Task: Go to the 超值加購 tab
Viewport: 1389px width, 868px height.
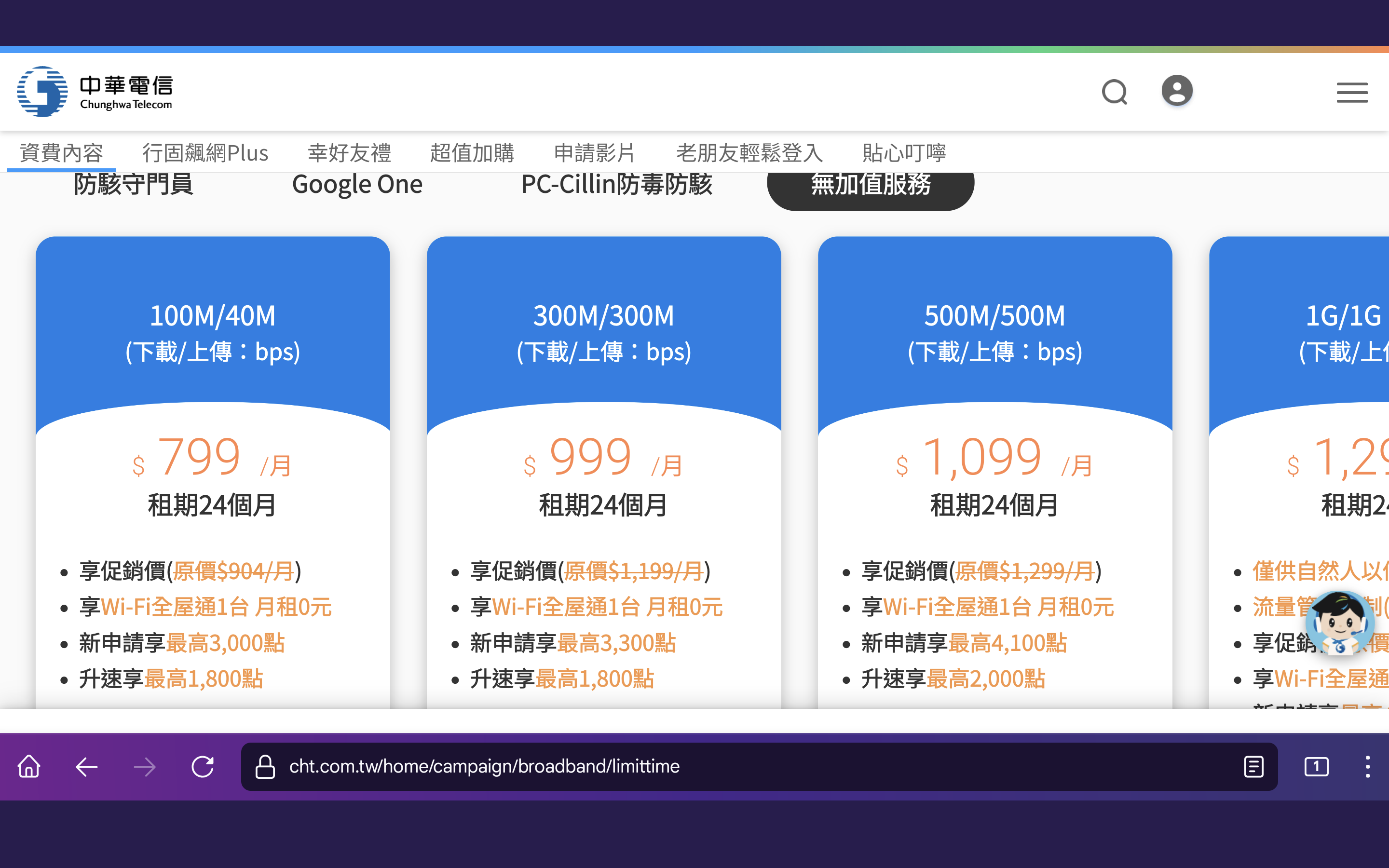Action: 472,153
